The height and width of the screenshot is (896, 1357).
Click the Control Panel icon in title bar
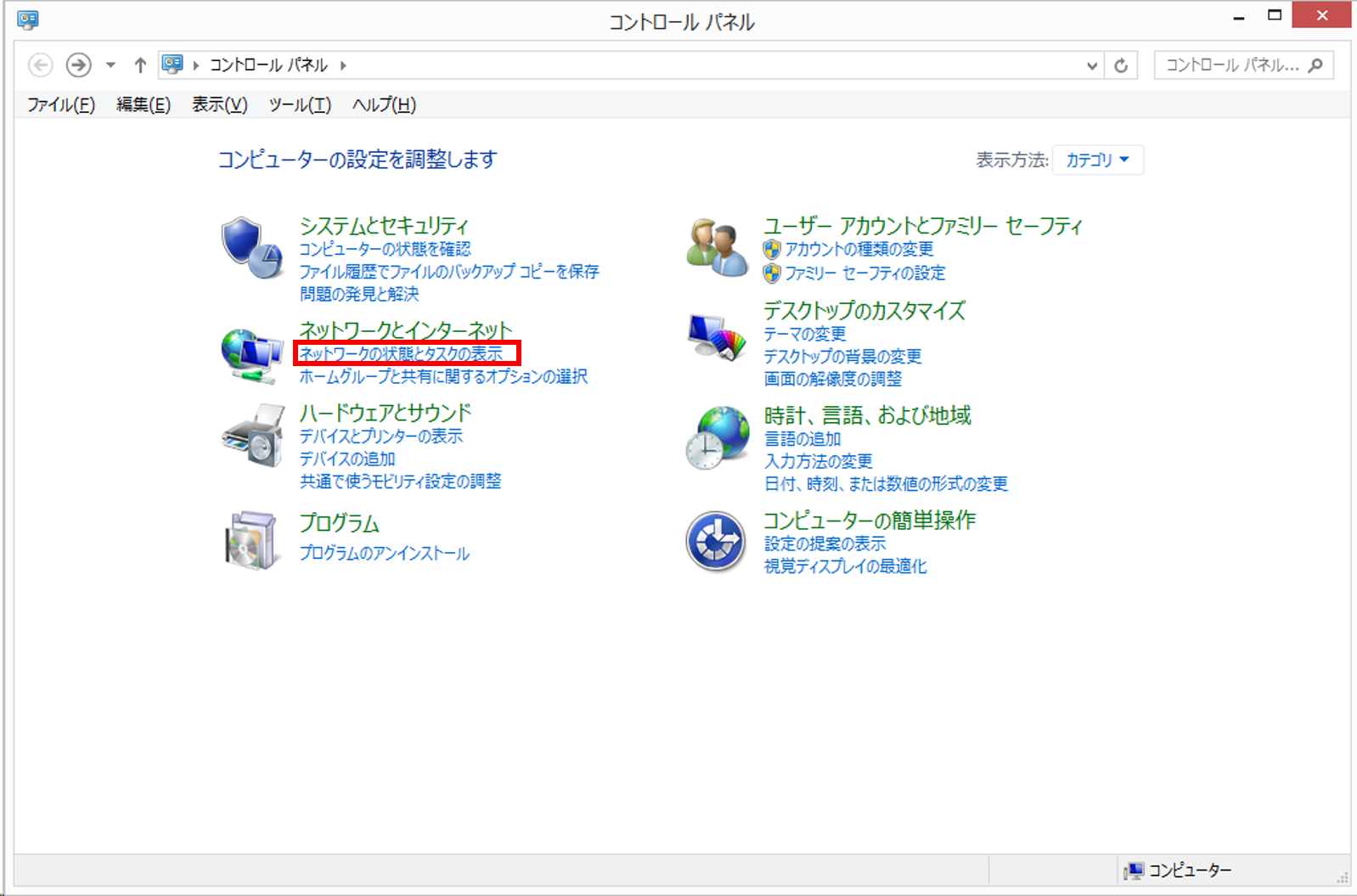click(x=28, y=20)
